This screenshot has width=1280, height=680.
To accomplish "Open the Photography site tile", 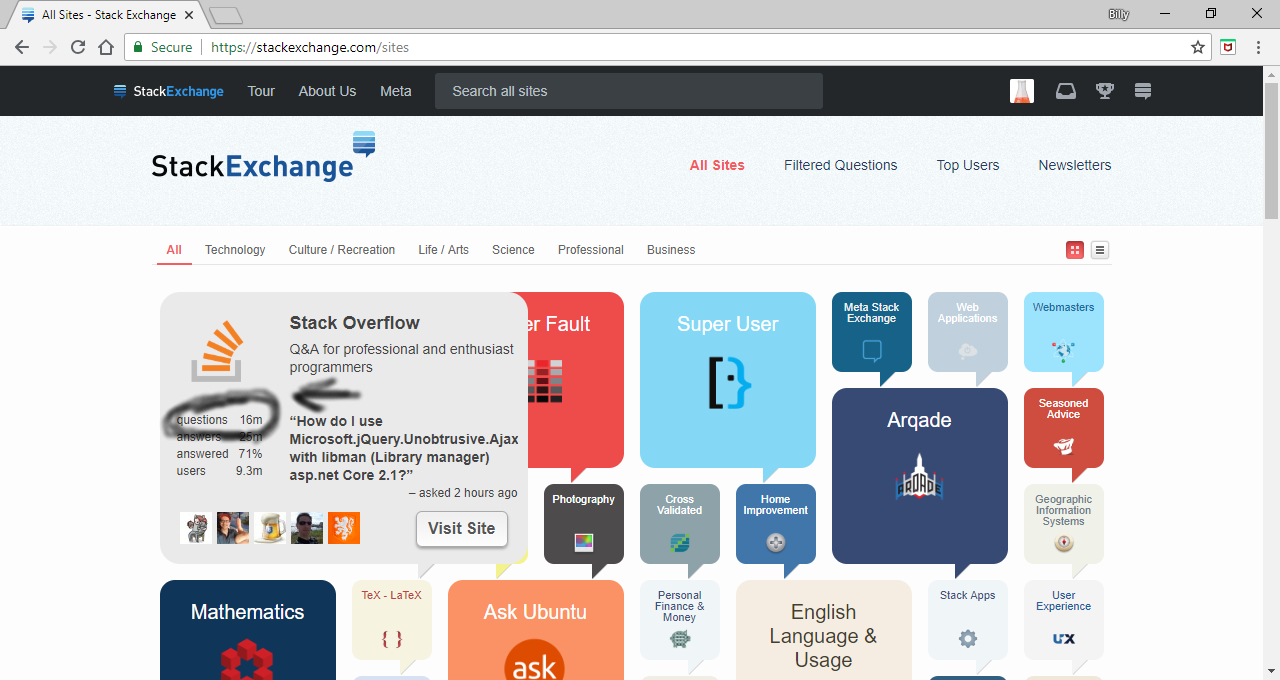I will click(583, 524).
